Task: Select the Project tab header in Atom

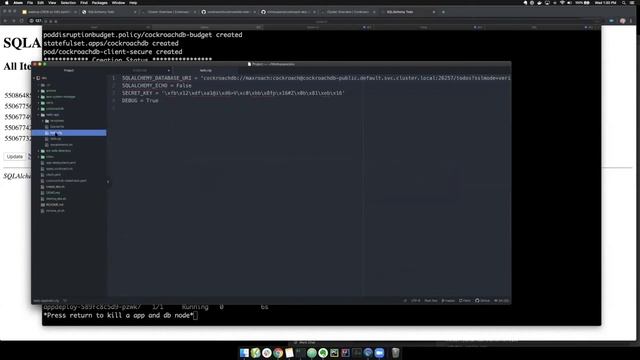Action: (69, 70)
